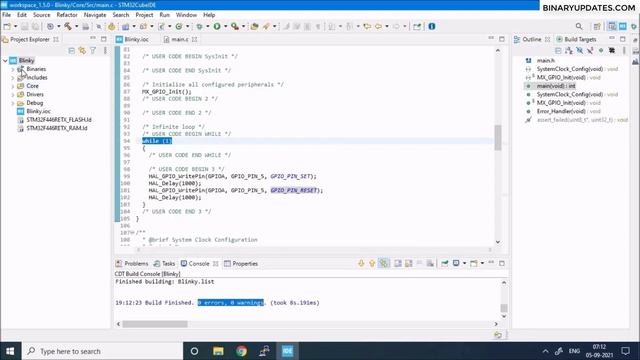Click the taskbar search box
Screen dimensions: 640x360
pos(102,351)
